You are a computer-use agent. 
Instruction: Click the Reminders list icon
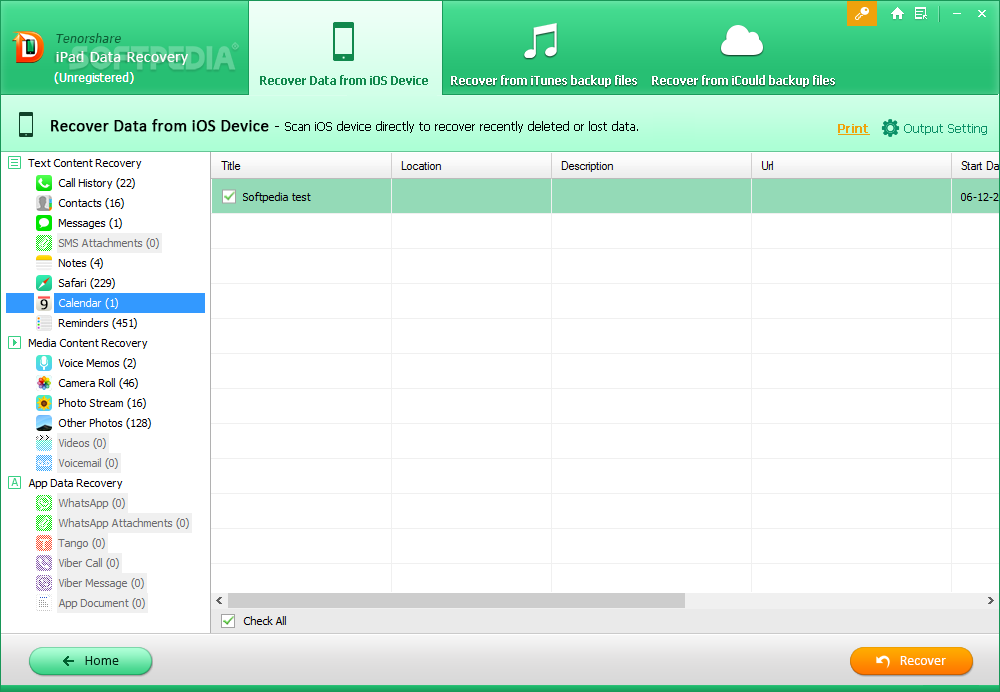[44, 323]
